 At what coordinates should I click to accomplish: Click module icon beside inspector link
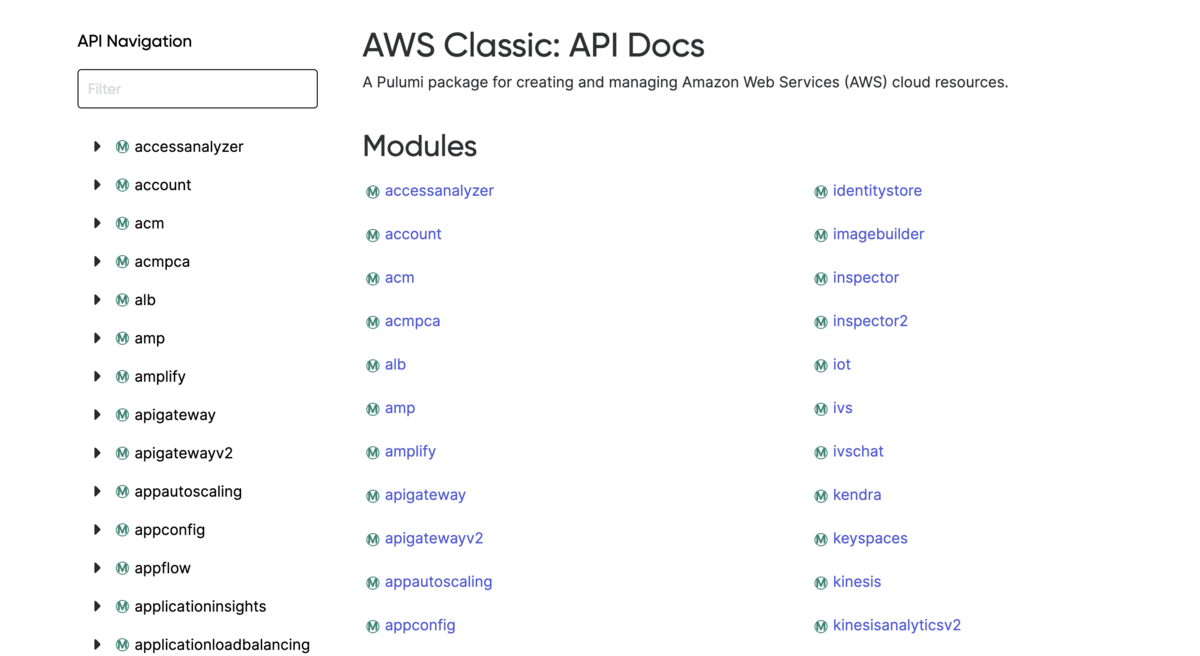point(820,279)
